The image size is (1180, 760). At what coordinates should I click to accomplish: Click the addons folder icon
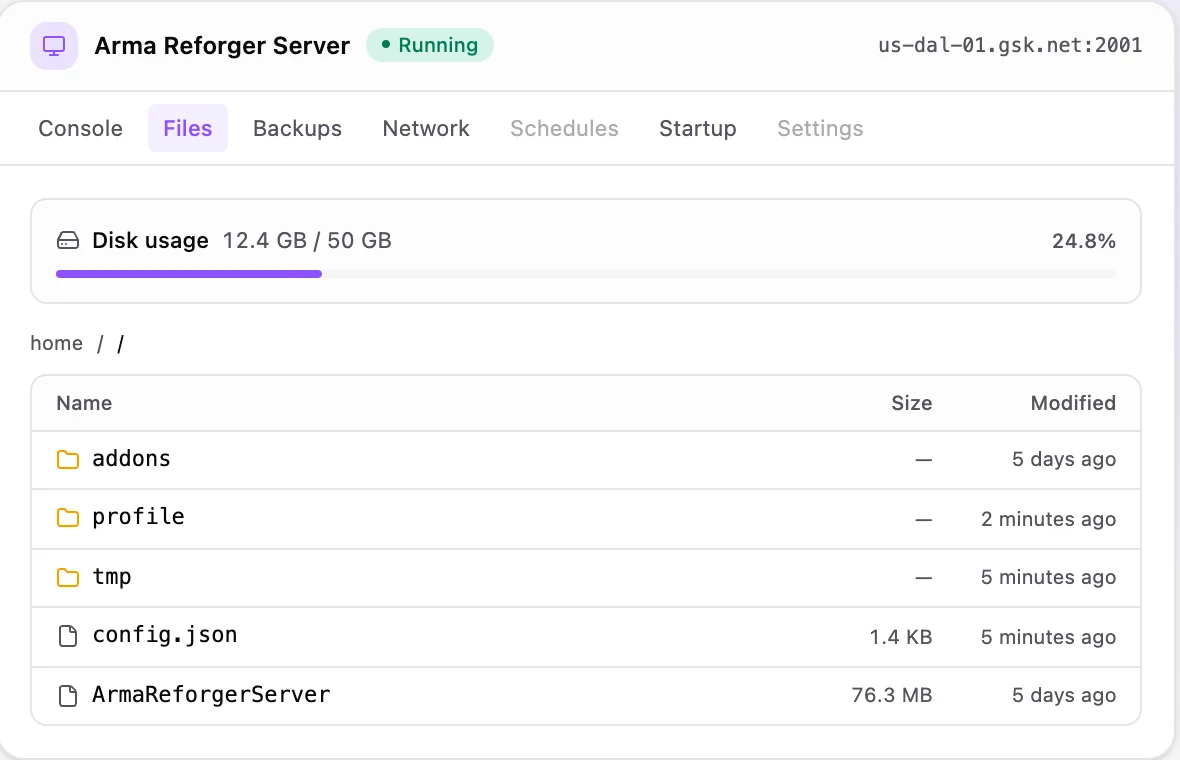68,459
